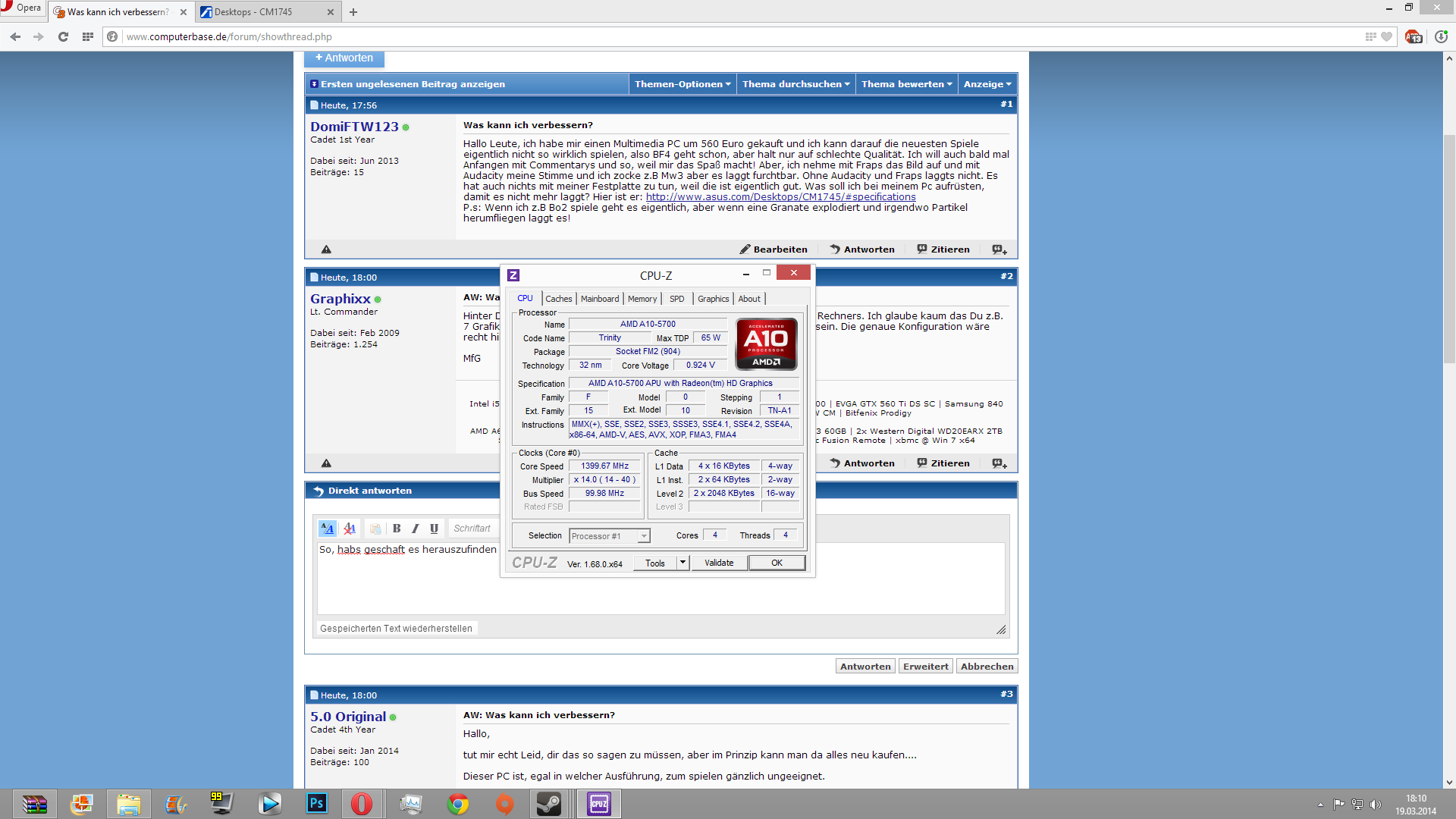This screenshot has height=819, width=1456.
Task: Open a new tab with plus button
Action: click(353, 12)
